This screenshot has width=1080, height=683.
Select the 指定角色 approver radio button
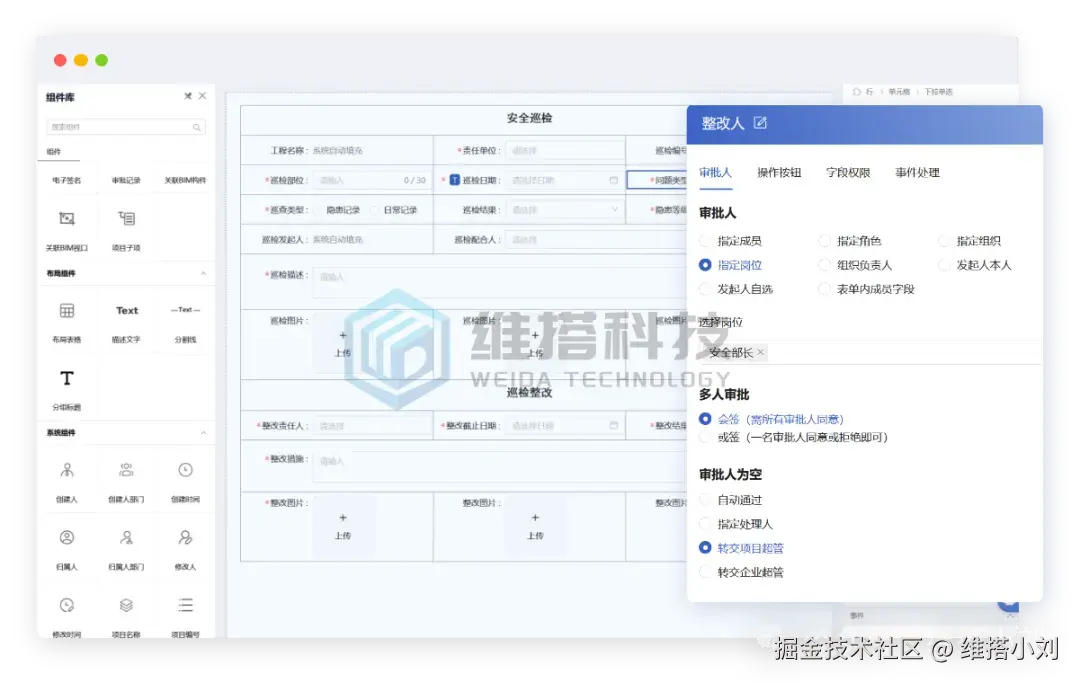click(x=826, y=240)
